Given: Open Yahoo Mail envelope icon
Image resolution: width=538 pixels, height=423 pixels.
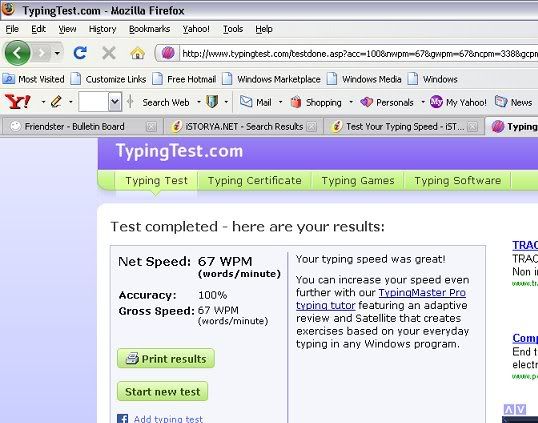Looking at the screenshot, I should (246, 102).
